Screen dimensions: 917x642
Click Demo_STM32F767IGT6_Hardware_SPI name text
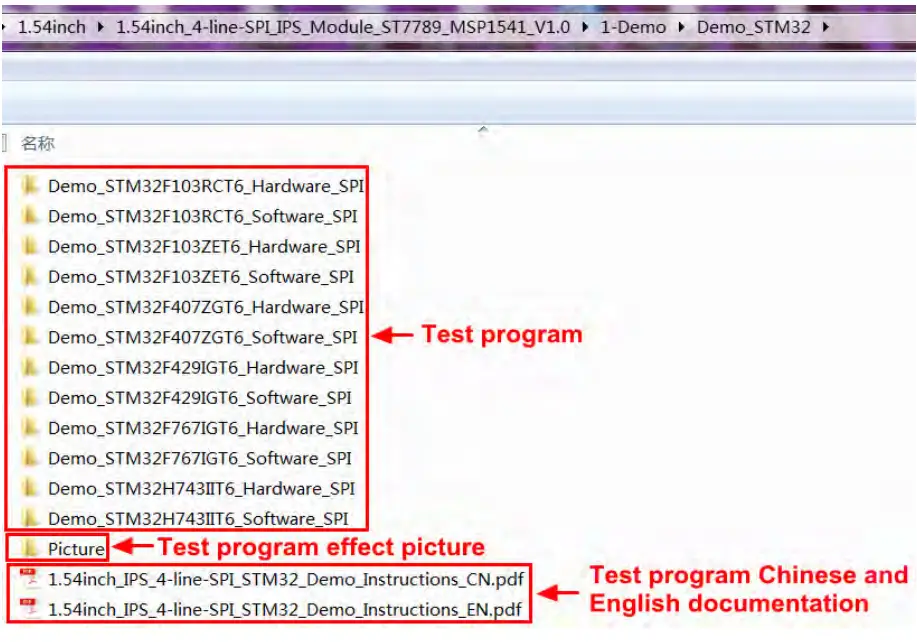pos(203,428)
